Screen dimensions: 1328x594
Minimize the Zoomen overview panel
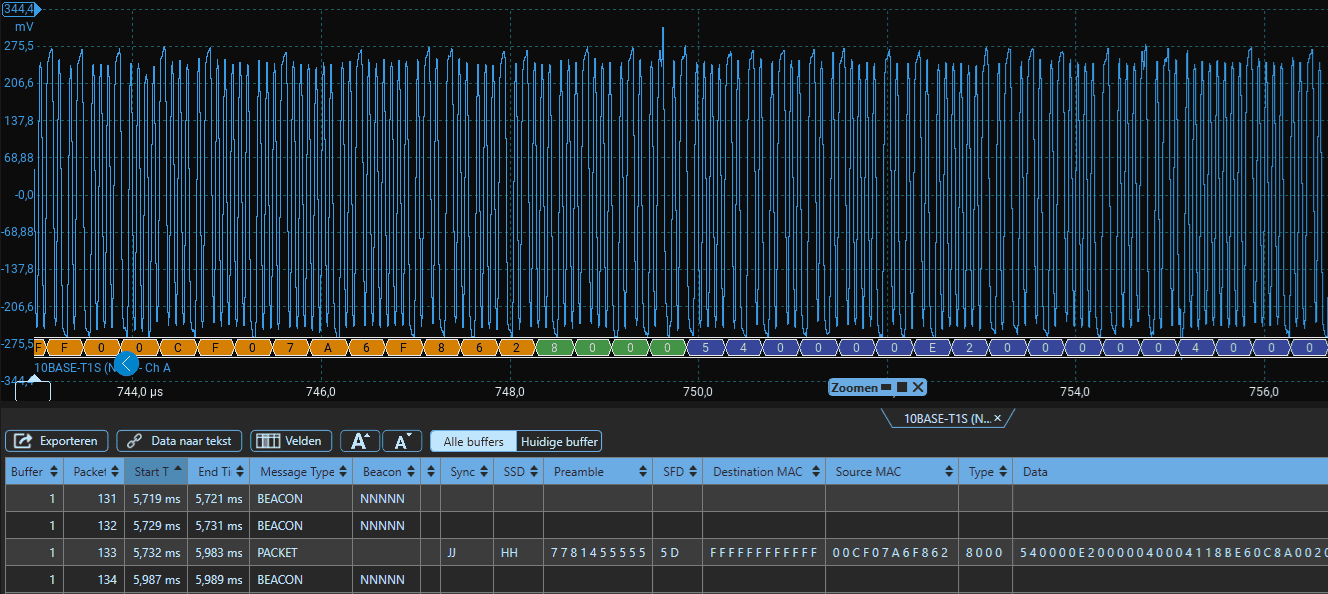(x=885, y=387)
